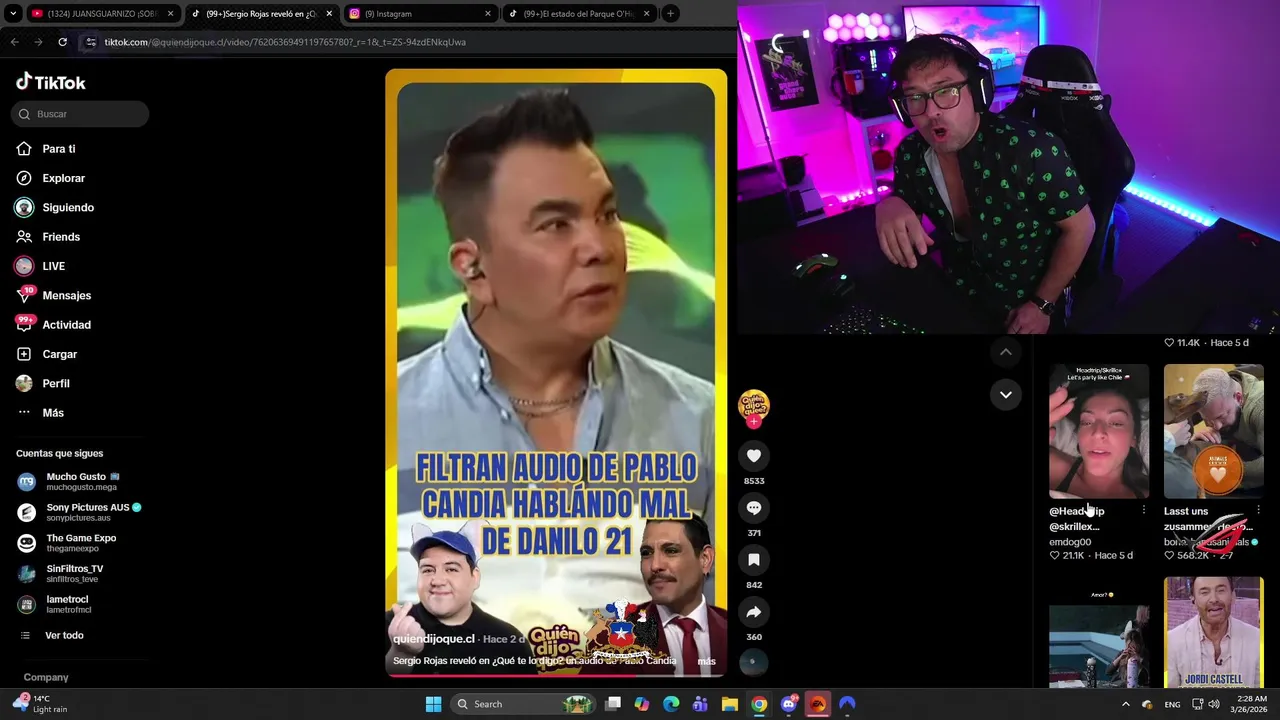Screen dimensions: 1280x720
Task: Open Discord from the taskbar
Action: [x=789, y=704]
